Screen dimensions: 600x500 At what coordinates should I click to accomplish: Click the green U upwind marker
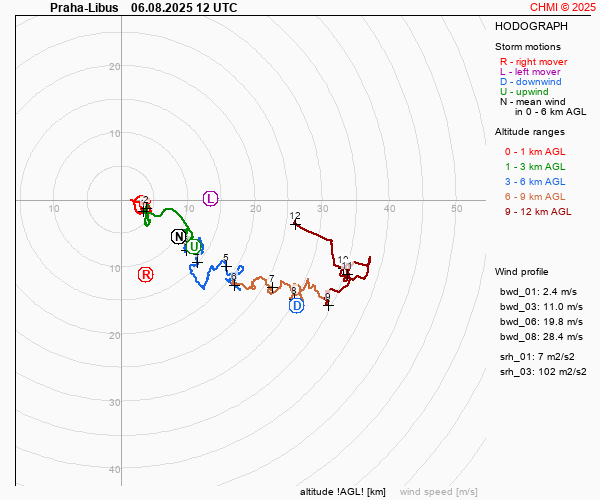[194, 247]
